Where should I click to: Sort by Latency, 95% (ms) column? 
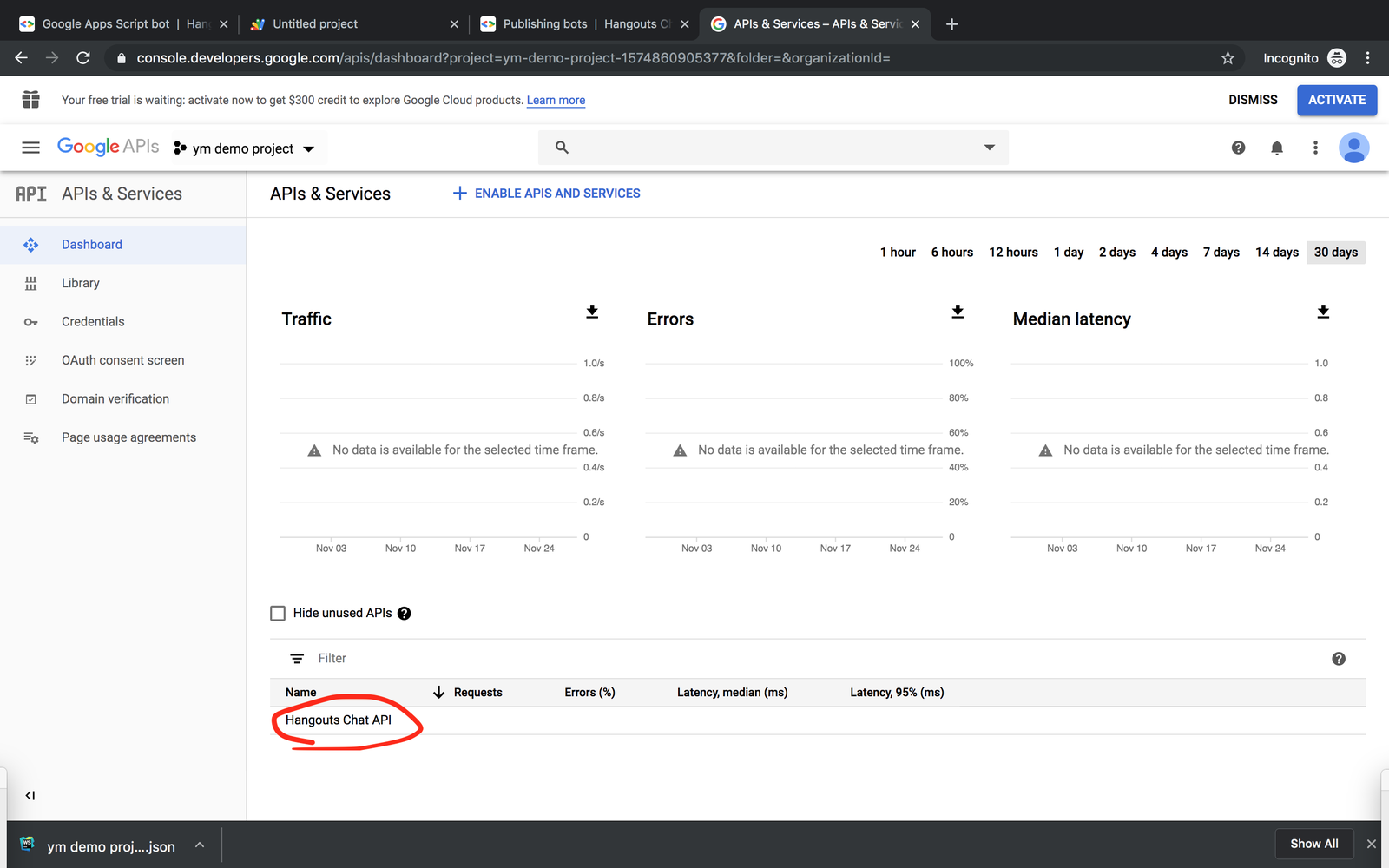(x=897, y=693)
